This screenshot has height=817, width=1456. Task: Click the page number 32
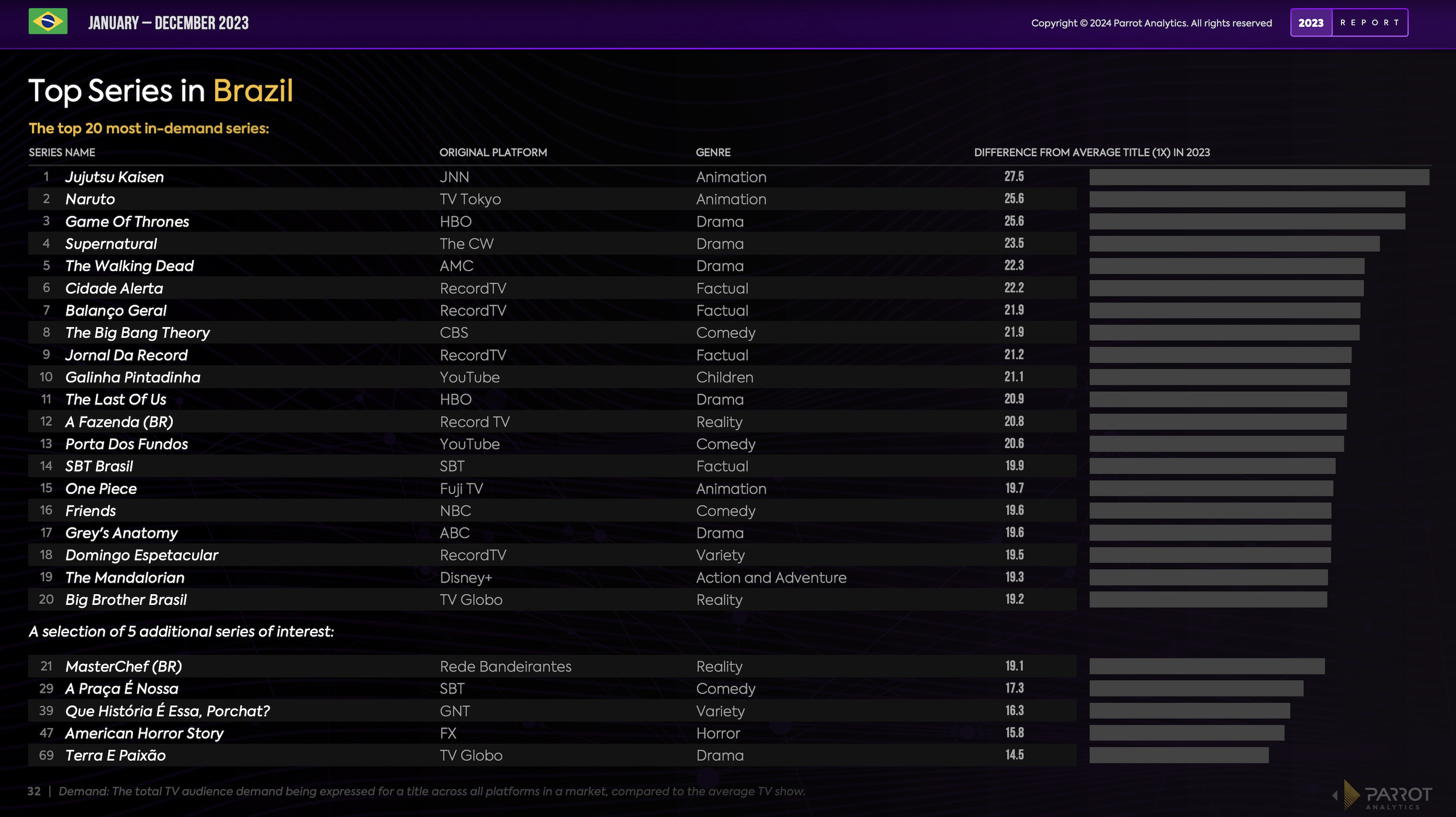coord(34,792)
